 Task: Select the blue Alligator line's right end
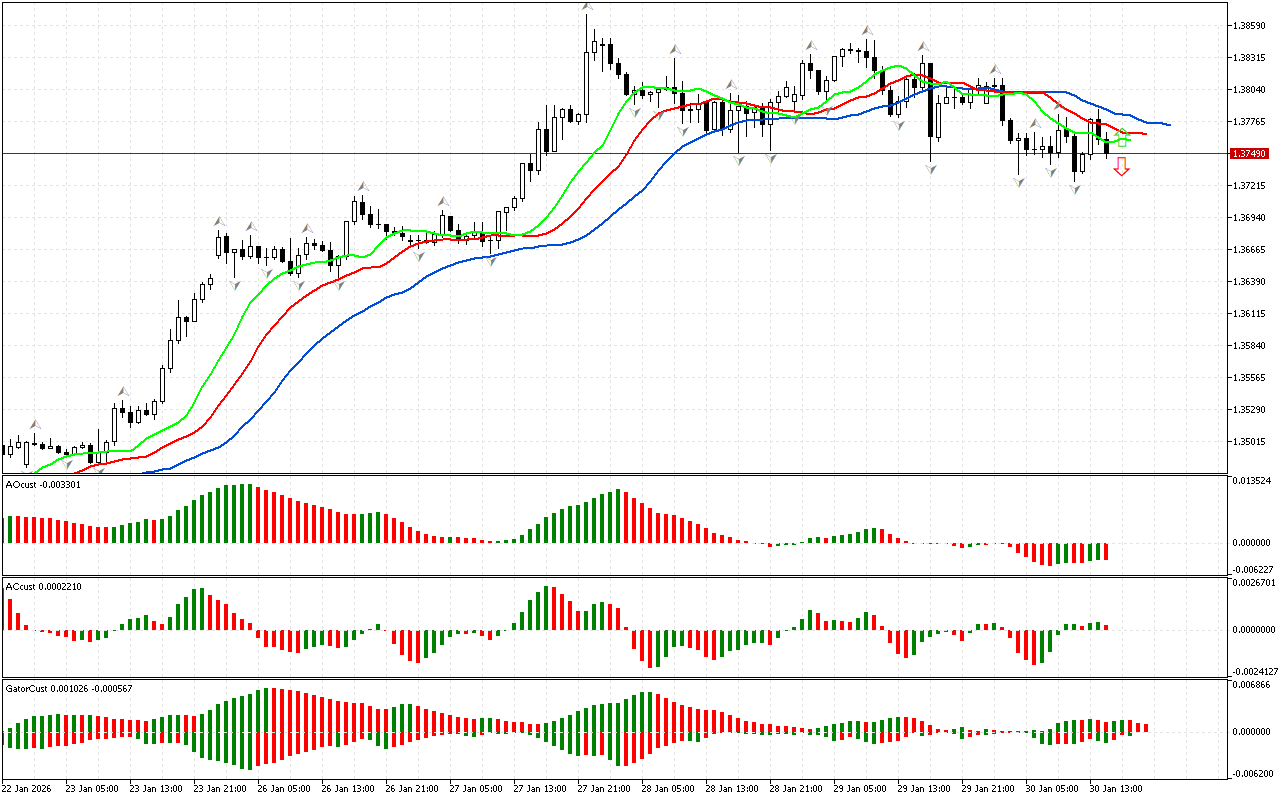[1168, 125]
